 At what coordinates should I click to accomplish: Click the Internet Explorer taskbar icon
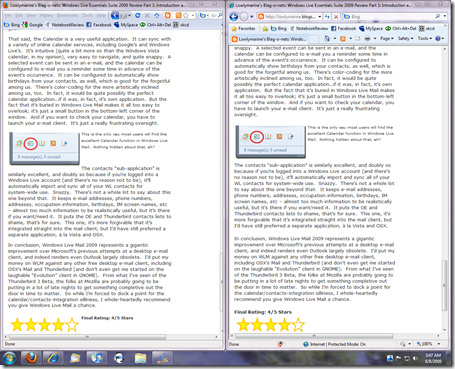[53, 358]
